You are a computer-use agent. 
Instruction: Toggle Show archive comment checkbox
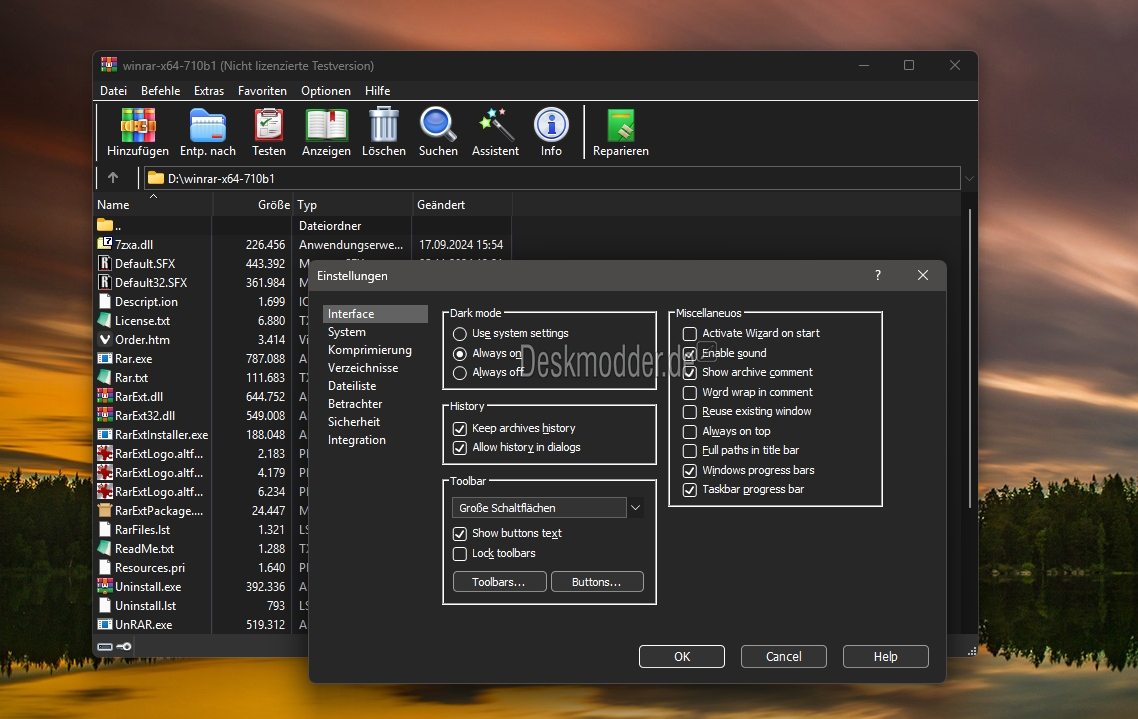689,372
